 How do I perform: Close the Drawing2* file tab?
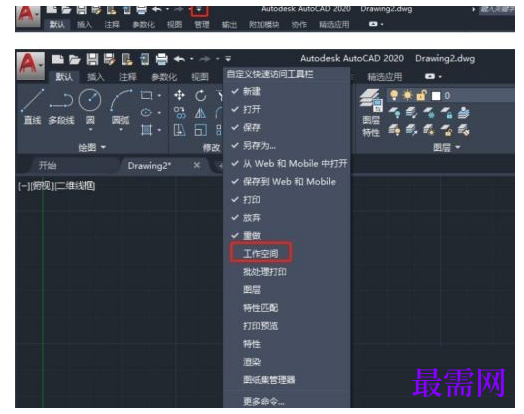(x=197, y=165)
